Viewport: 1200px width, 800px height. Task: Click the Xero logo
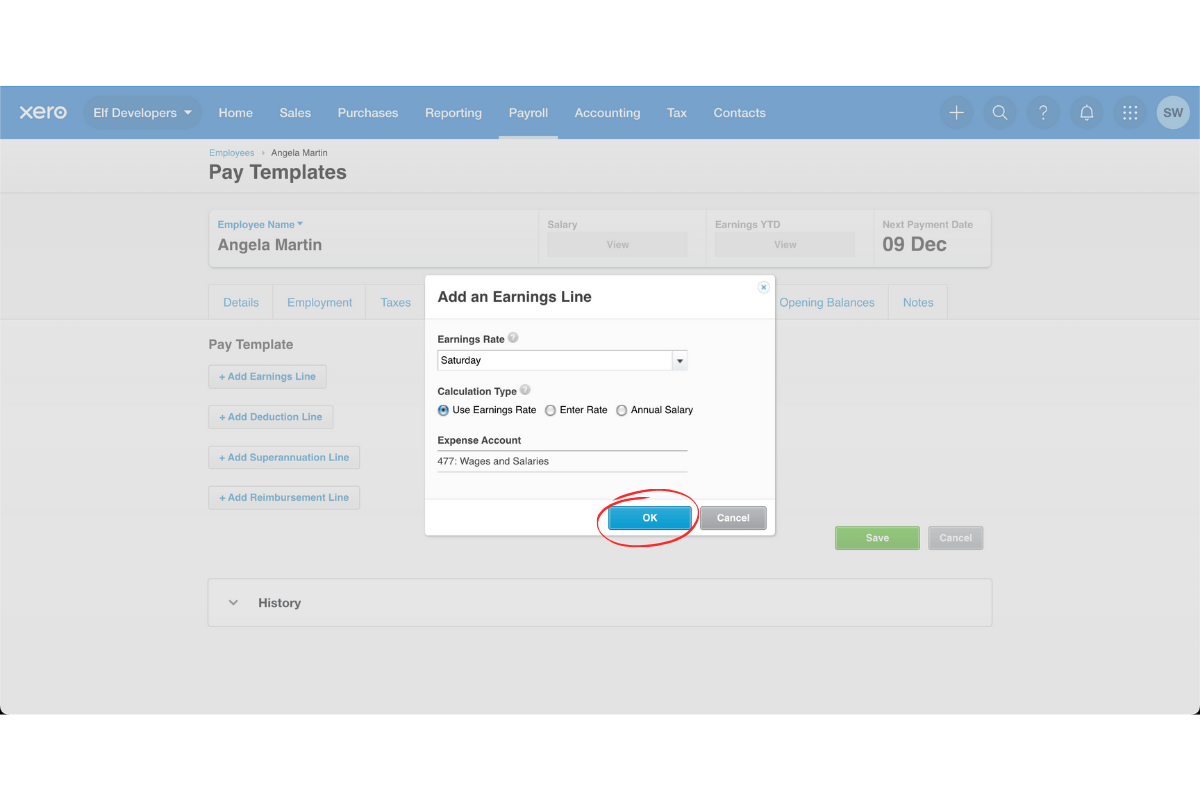tap(43, 113)
